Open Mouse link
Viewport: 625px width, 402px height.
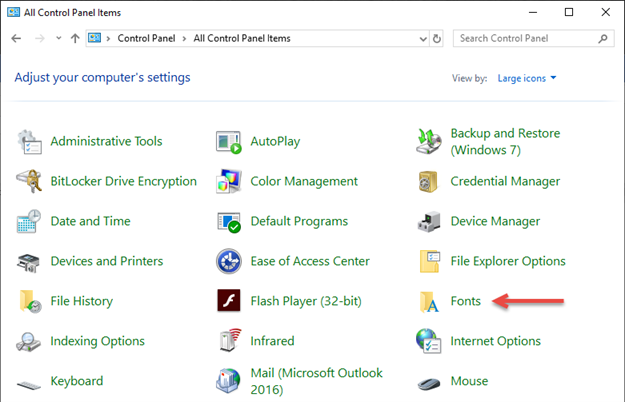tap(470, 381)
